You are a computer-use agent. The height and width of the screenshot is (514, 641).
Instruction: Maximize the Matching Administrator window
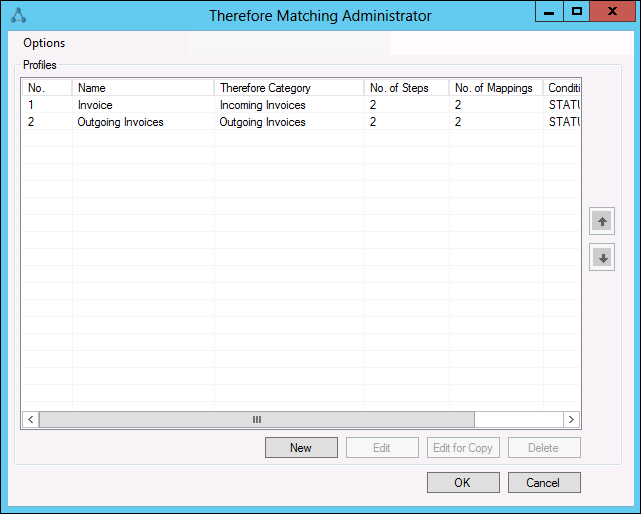[576, 11]
